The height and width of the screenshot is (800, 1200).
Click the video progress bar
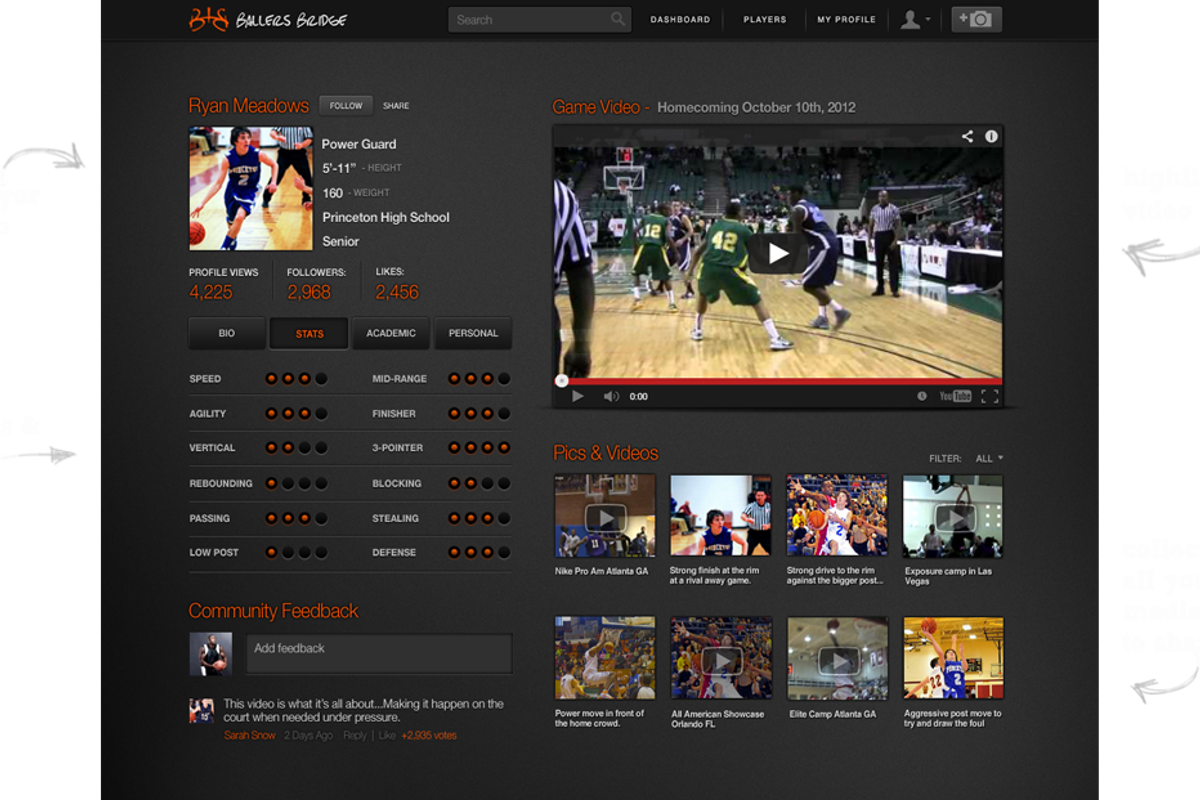coord(778,381)
